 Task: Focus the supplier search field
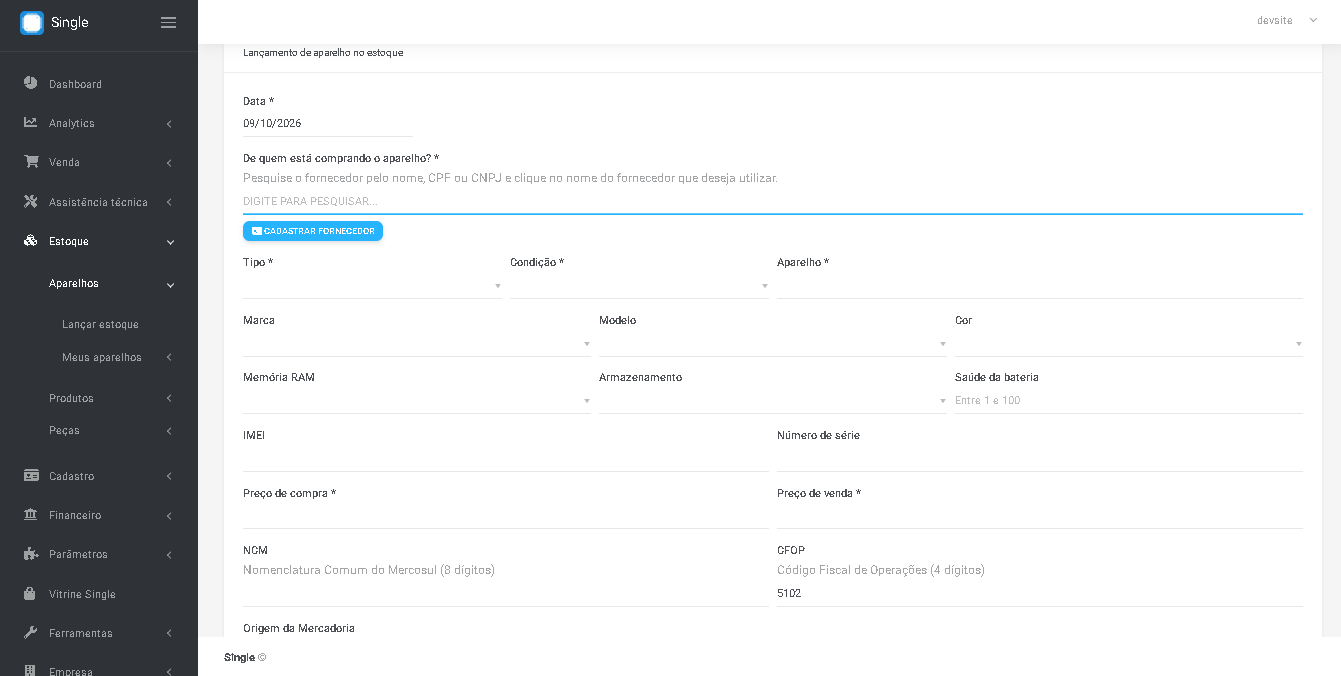(x=773, y=201)
